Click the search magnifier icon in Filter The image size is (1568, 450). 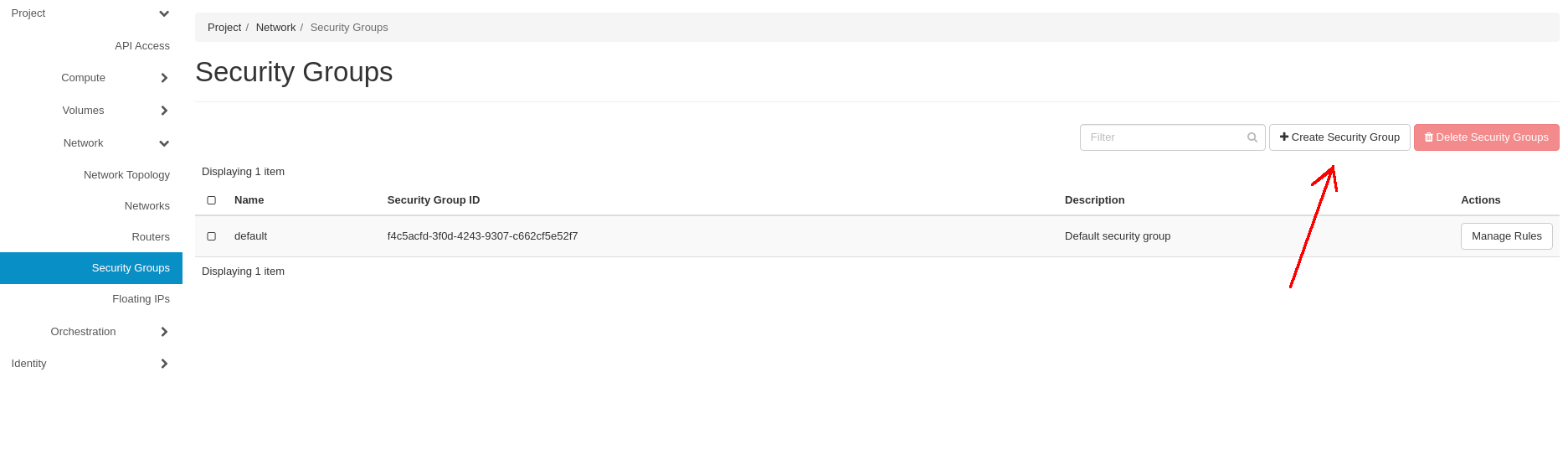[1252, 137]
